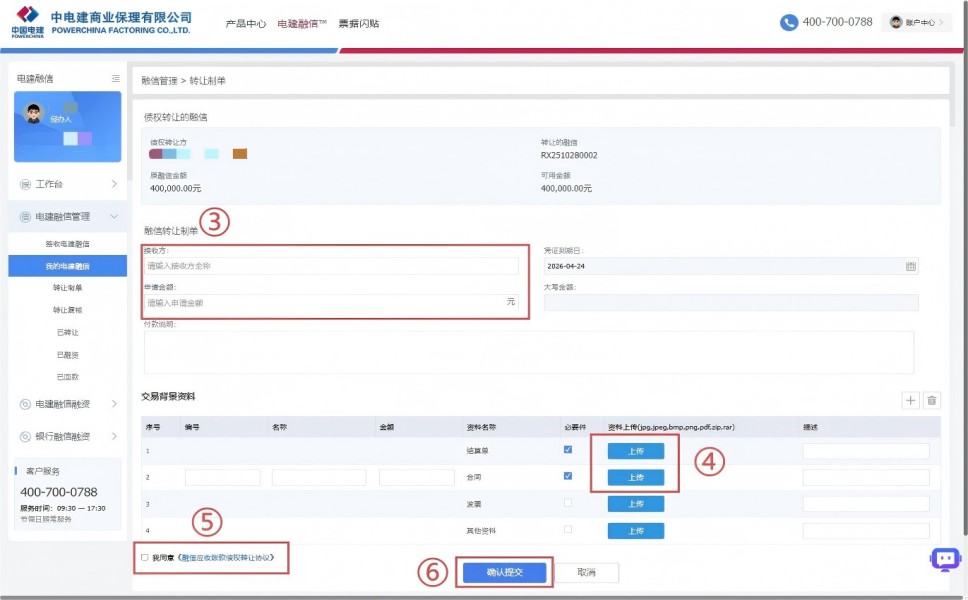Image resolution: width=968 pixels, height=600 pixels.
Task: Select 转让制单 in the sidebar menu
Action: pyautogui.click(x=68, y=288)
